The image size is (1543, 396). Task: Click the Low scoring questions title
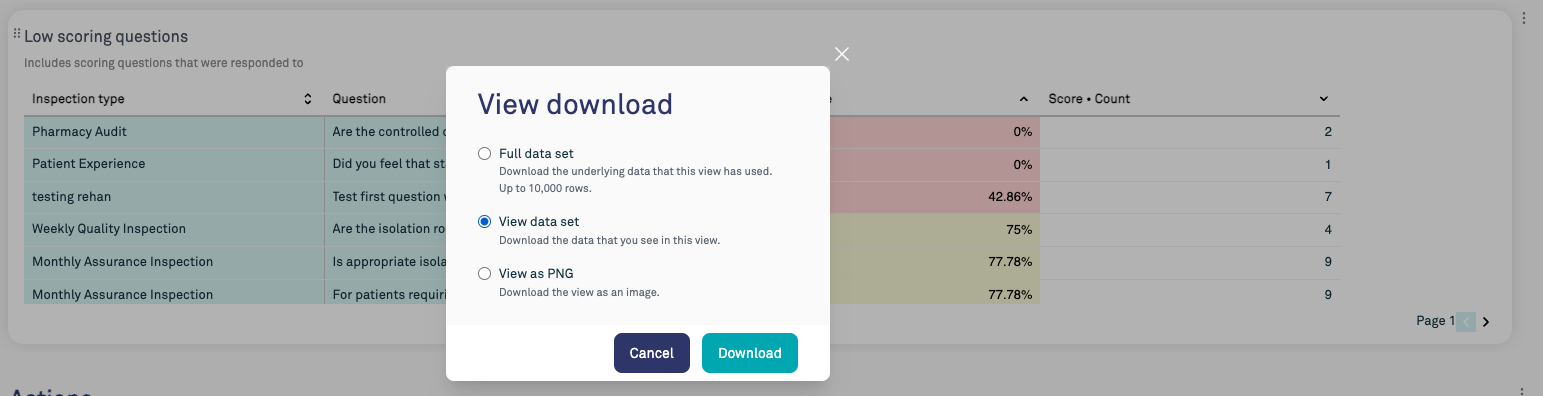(x=106, y=37)
